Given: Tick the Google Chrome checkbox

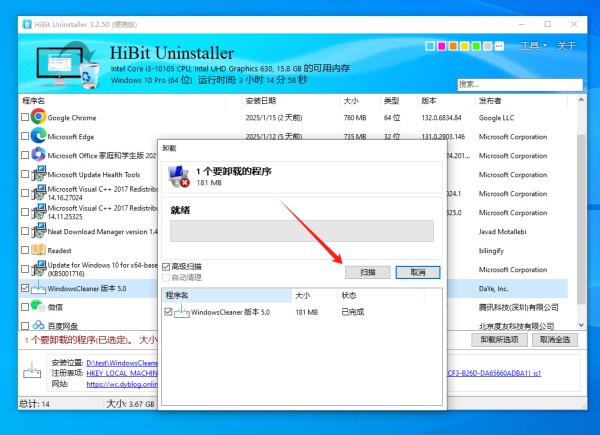Looking at the screenshot, I should tap(25, 117).
